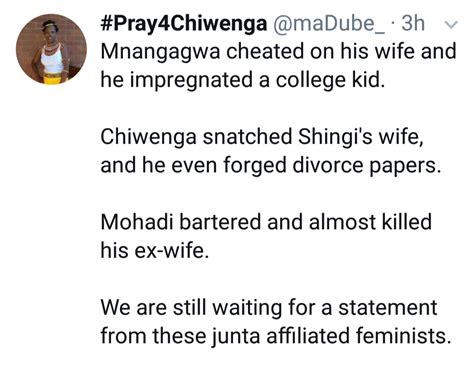Open the #Pray4Chiwenga display name

click(184, 24)
